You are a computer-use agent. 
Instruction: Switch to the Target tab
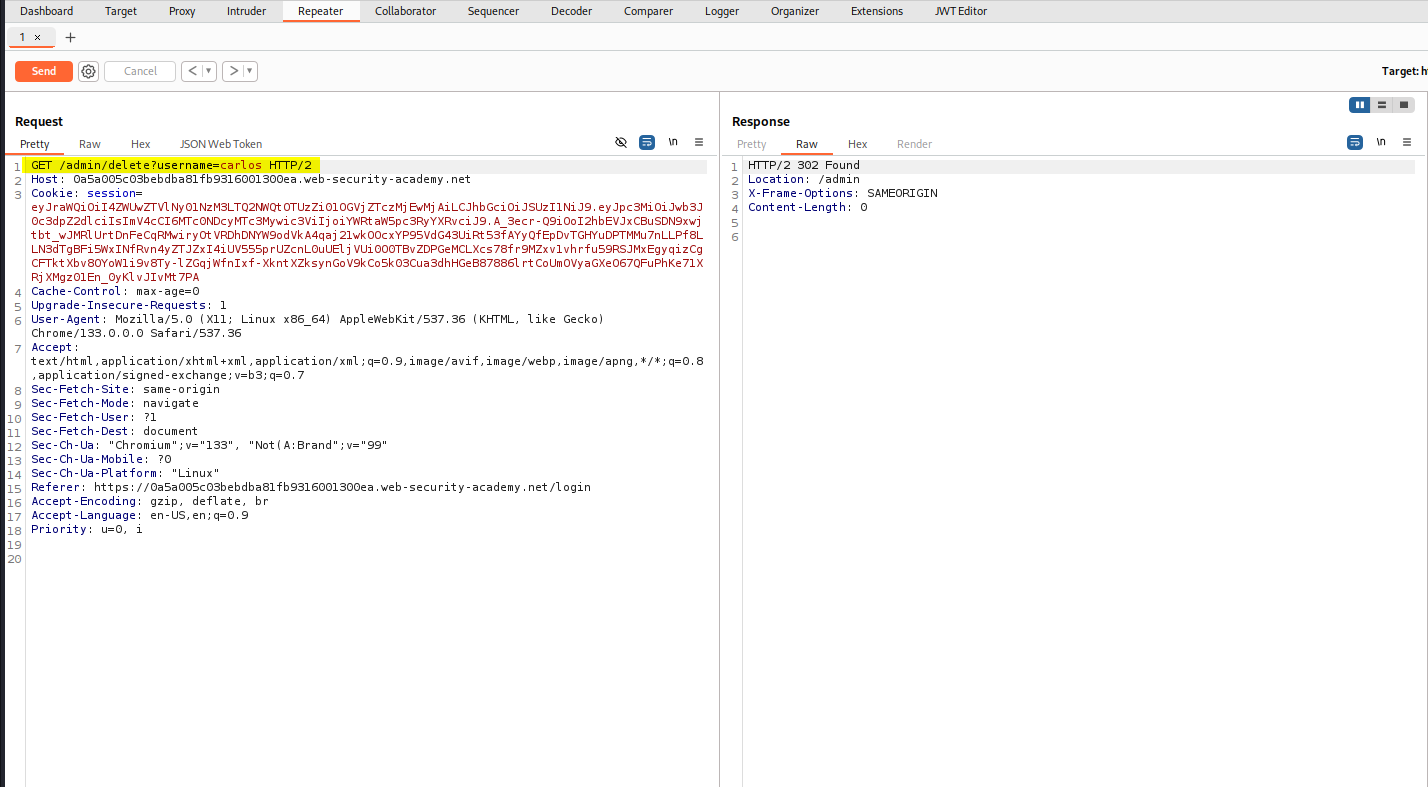point(121,11)
